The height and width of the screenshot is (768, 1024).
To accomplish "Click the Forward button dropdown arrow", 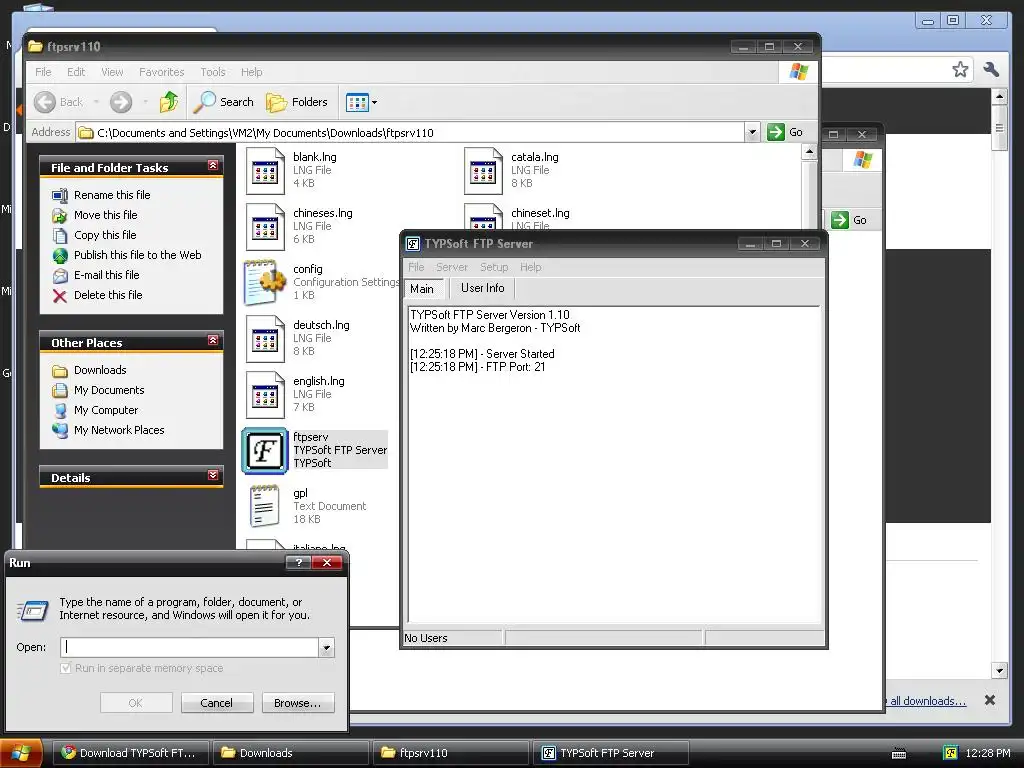I will coord(145,102).
